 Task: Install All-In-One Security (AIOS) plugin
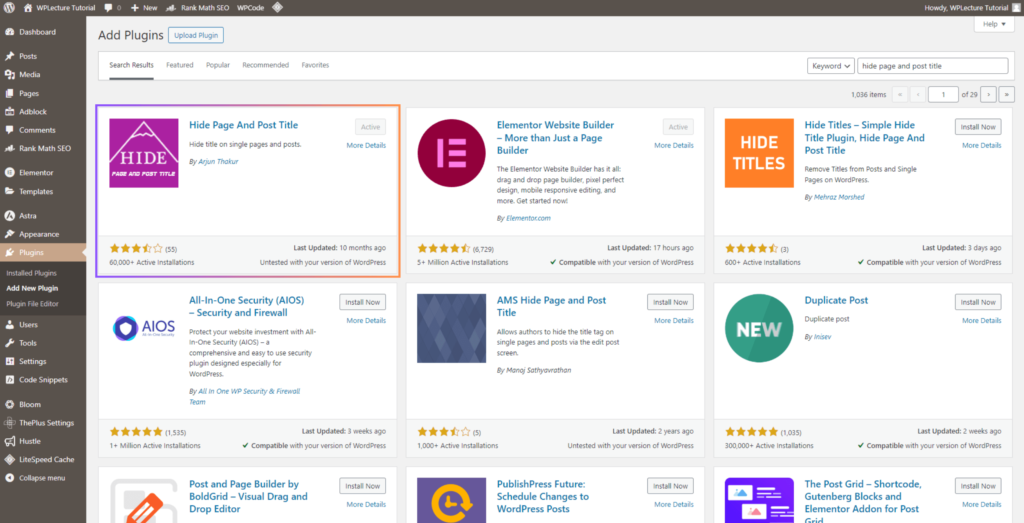pyautogui.click(x=362, y=302)
